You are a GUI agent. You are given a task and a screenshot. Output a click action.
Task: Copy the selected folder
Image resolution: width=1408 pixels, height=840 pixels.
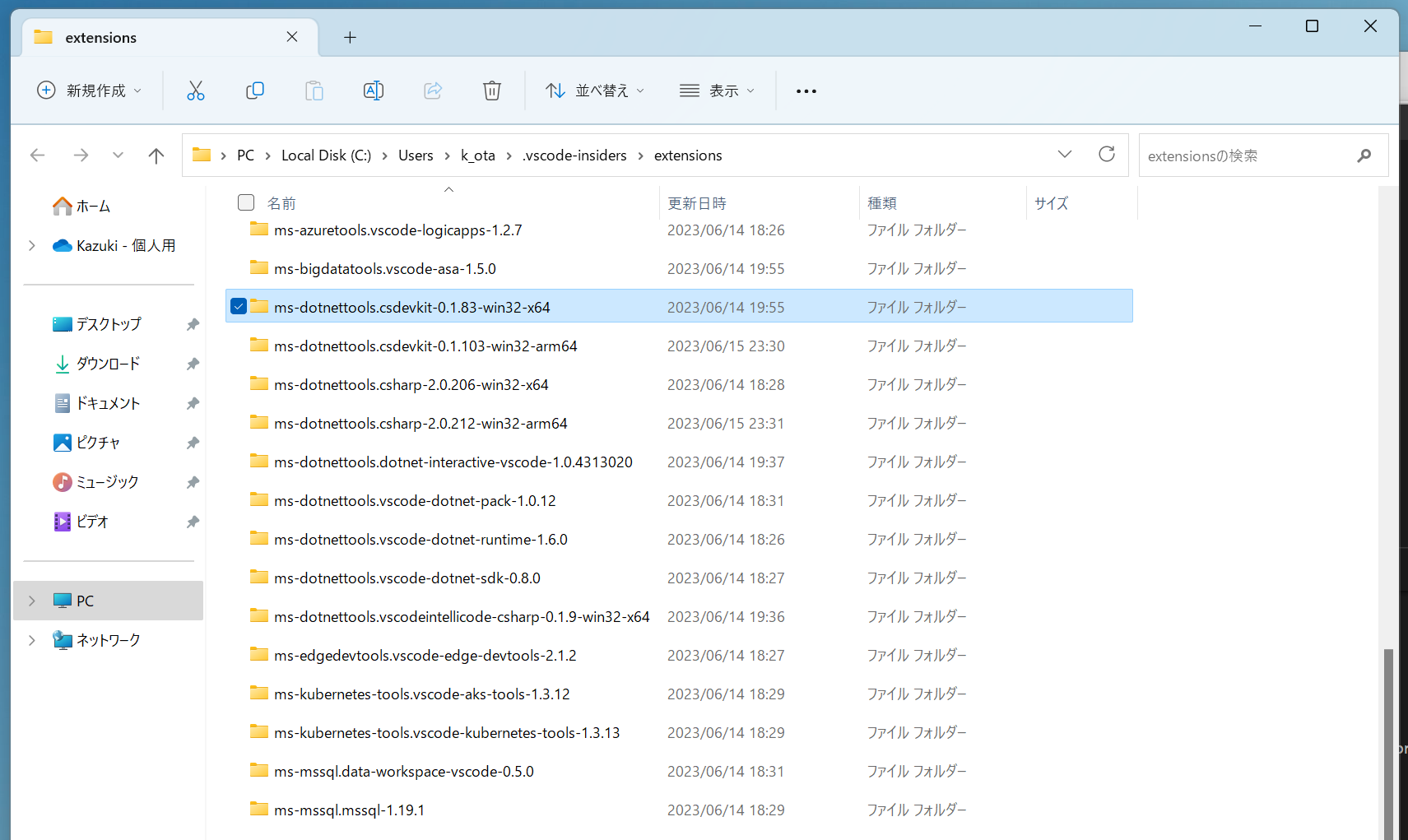coord(255,90)
